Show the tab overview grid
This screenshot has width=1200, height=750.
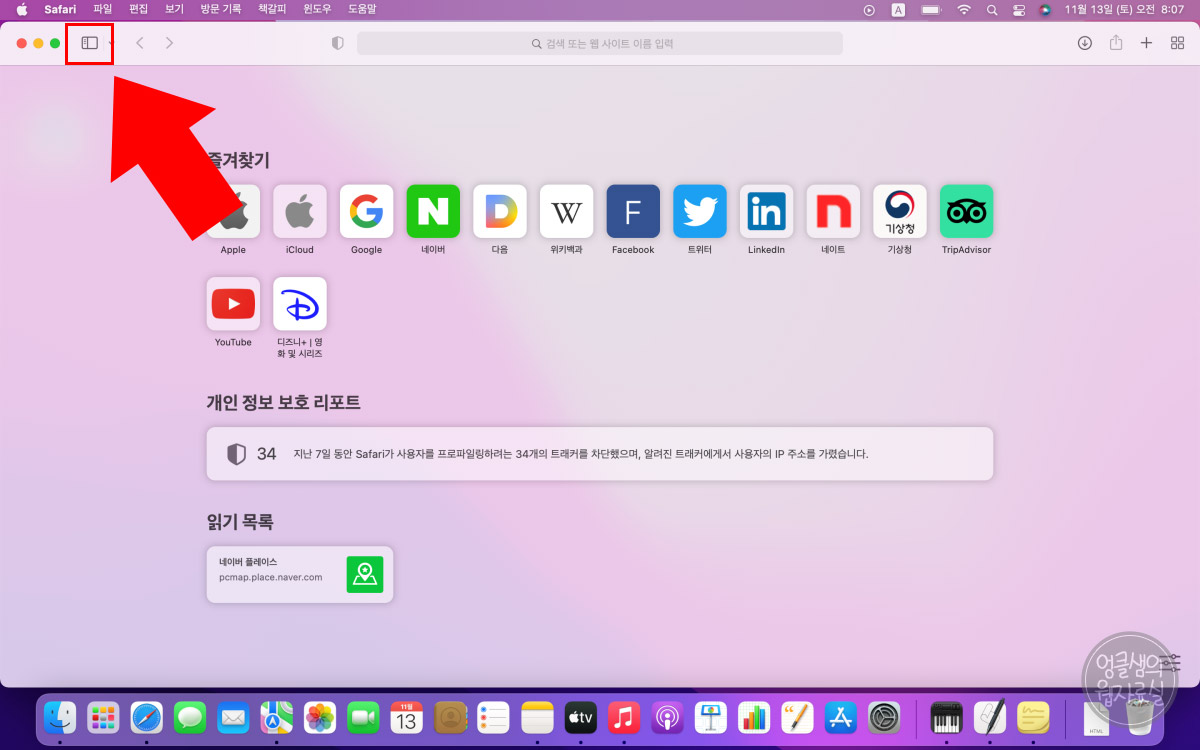coord(1177,43)
